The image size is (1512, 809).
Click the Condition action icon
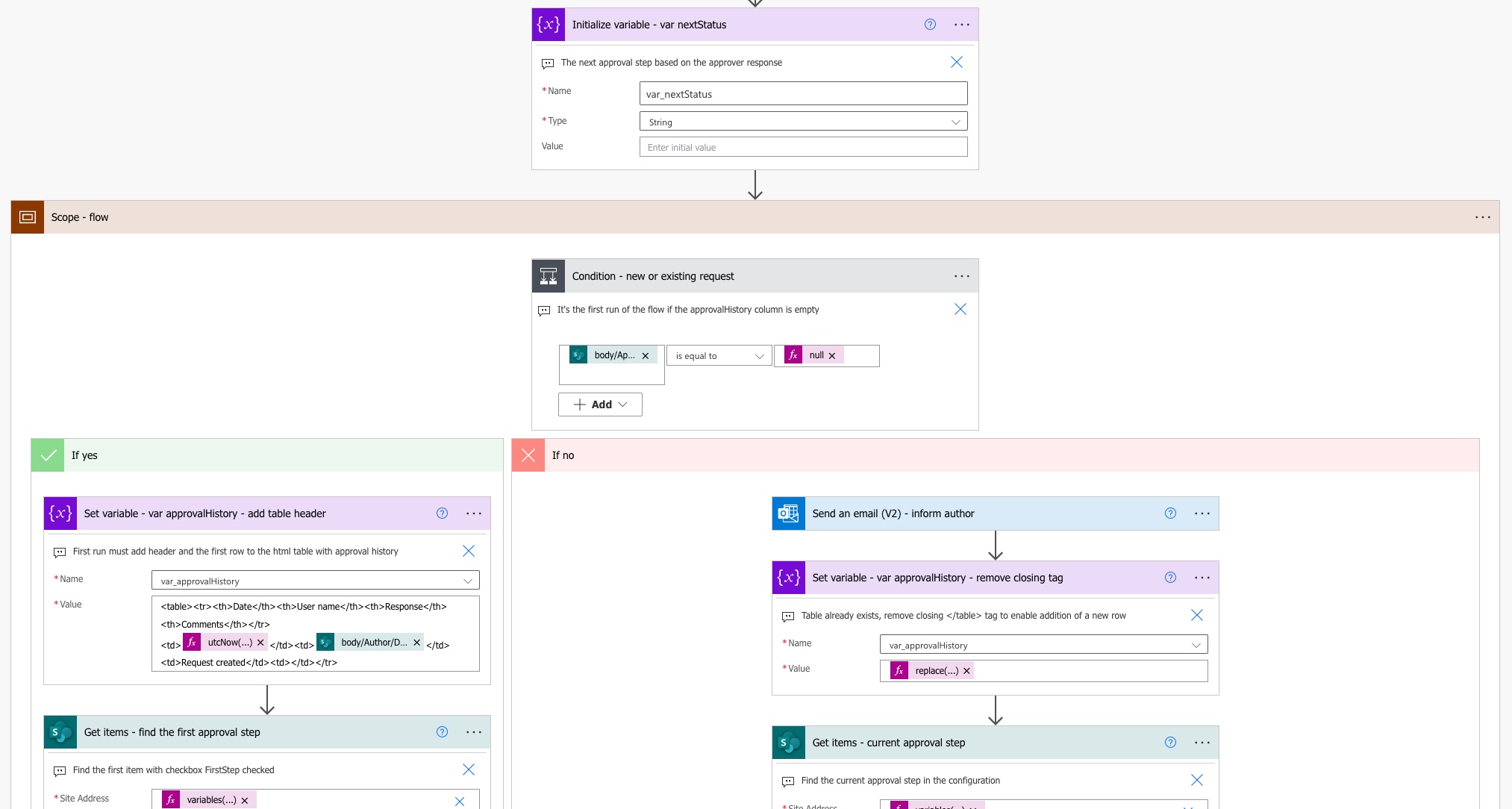(x=549, y=275)
